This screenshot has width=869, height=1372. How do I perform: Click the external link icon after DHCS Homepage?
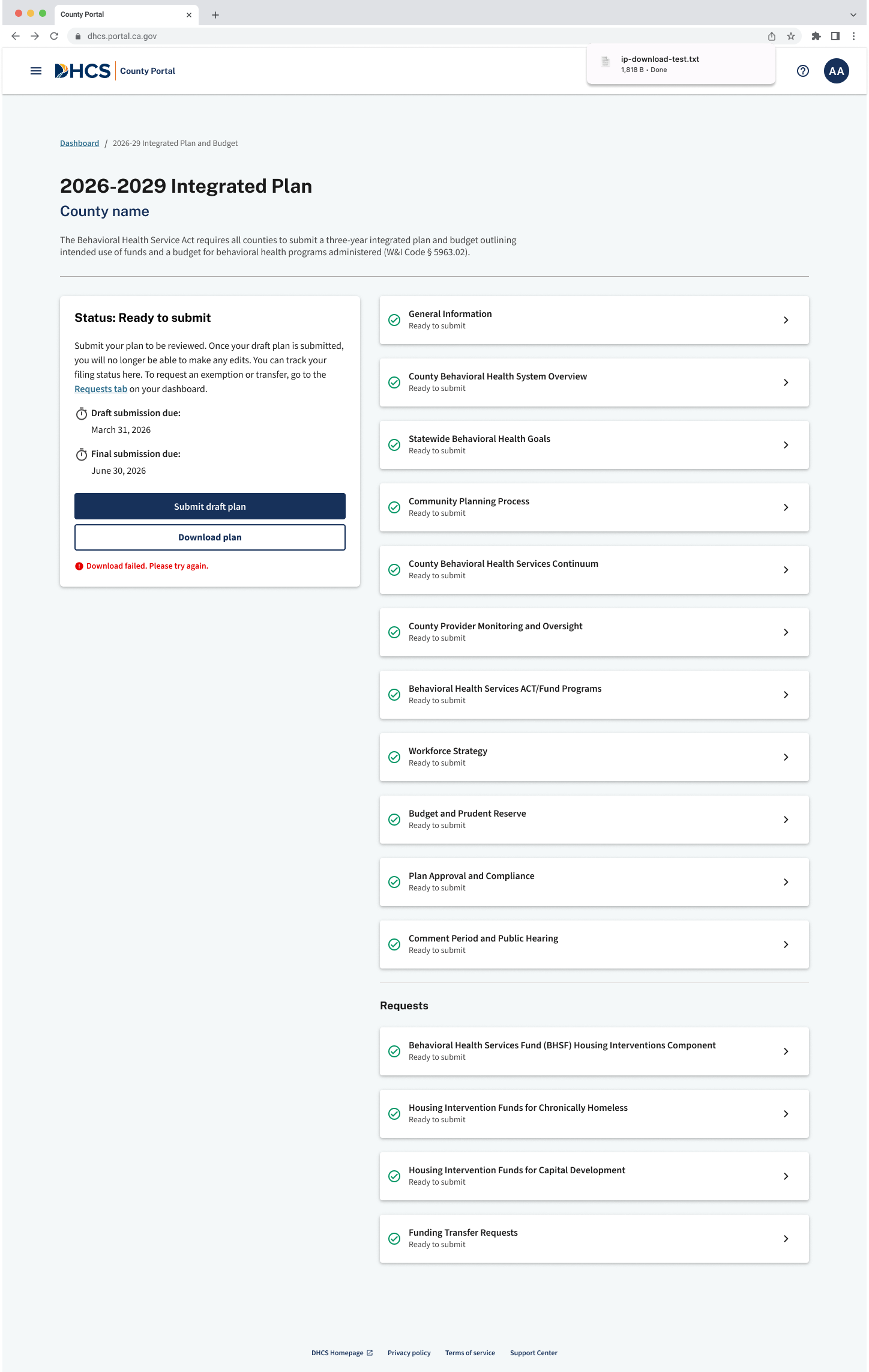(x=370, y=1353)
